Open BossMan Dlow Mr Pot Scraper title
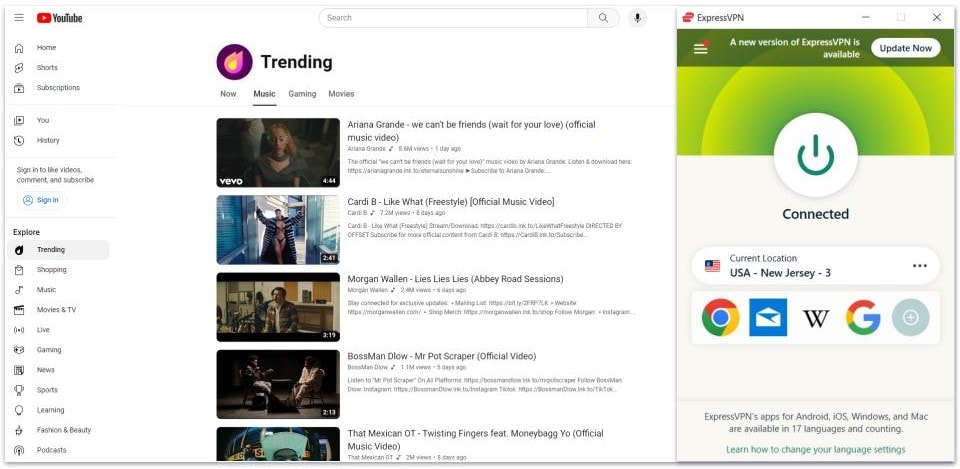960x469 pixels. [441, 356]
